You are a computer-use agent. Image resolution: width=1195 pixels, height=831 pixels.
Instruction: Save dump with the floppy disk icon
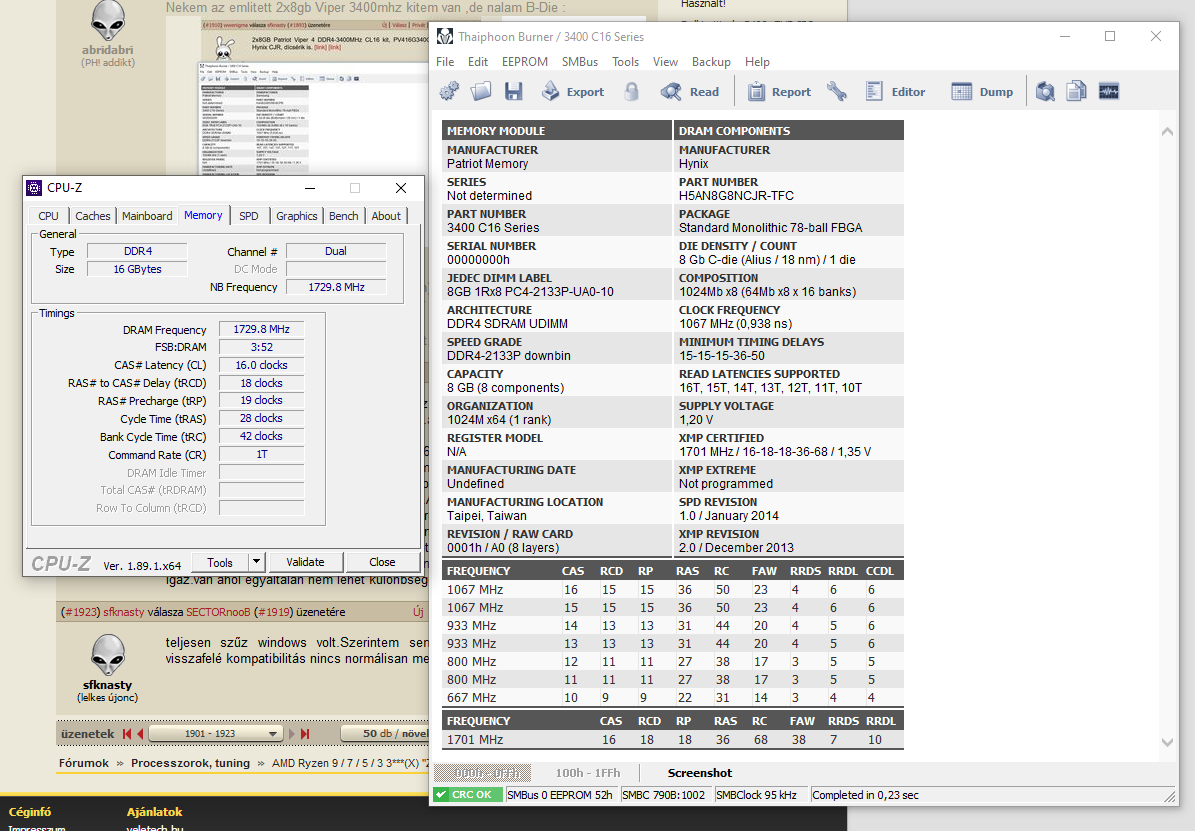514,91
